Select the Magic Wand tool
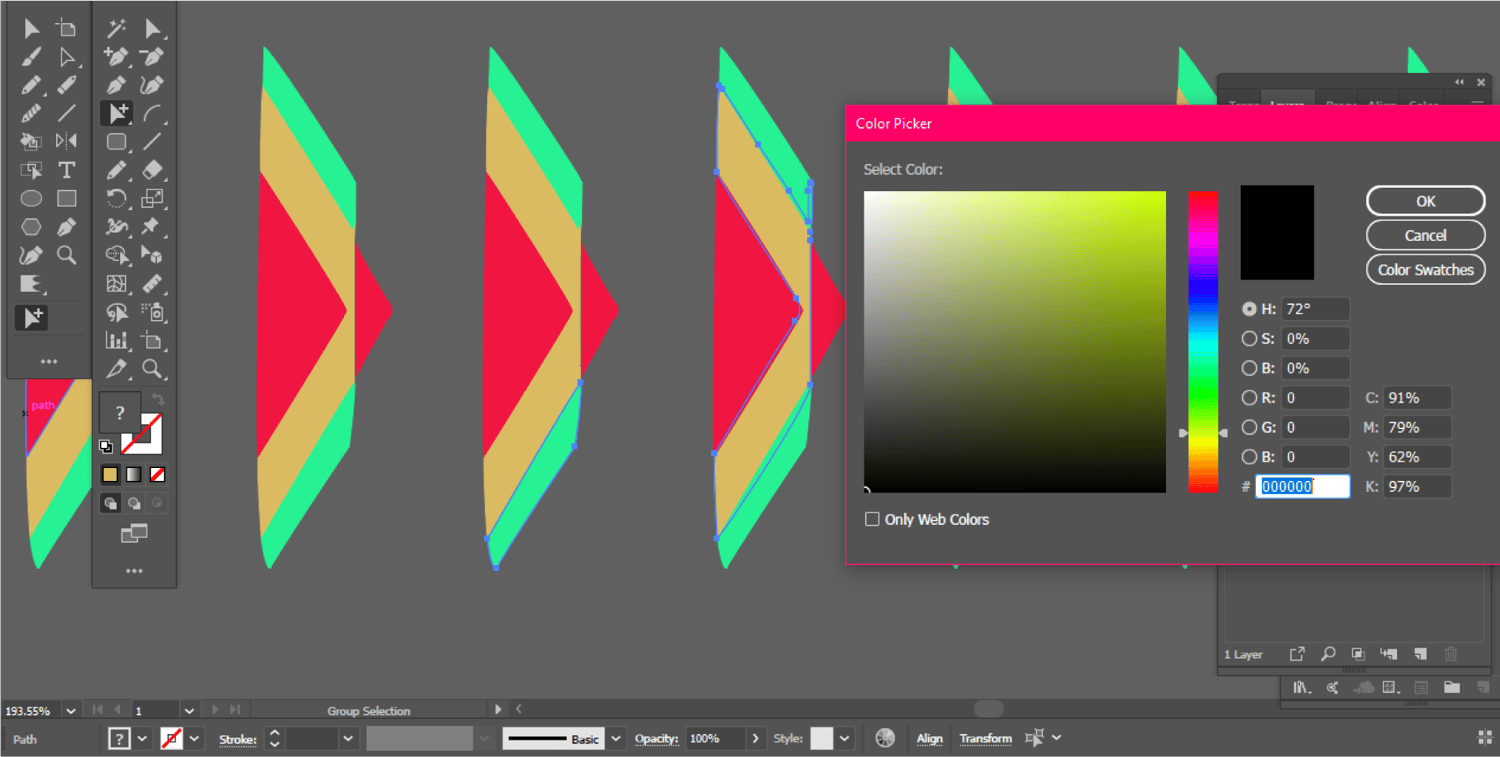The height and width of the screenshot is (757, 1500). pos(116,28)
